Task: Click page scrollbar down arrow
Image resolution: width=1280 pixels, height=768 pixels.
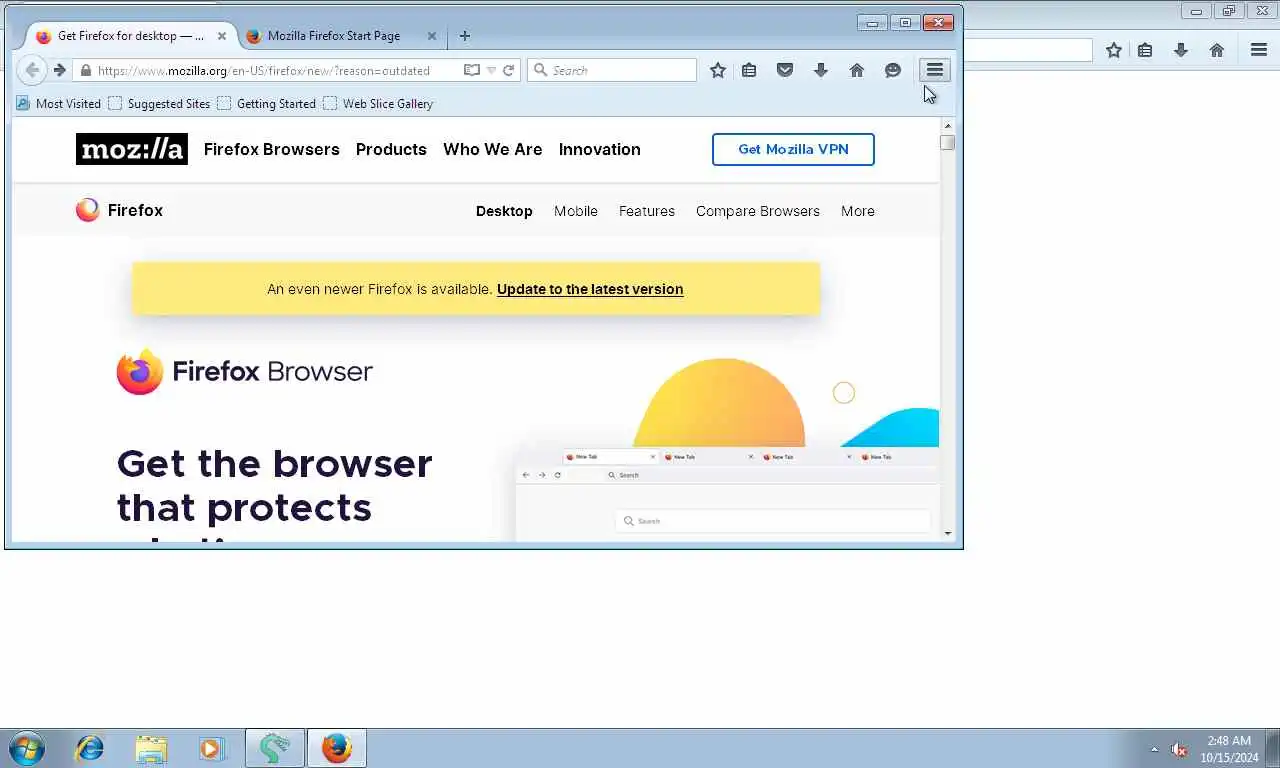Action: 947,533
